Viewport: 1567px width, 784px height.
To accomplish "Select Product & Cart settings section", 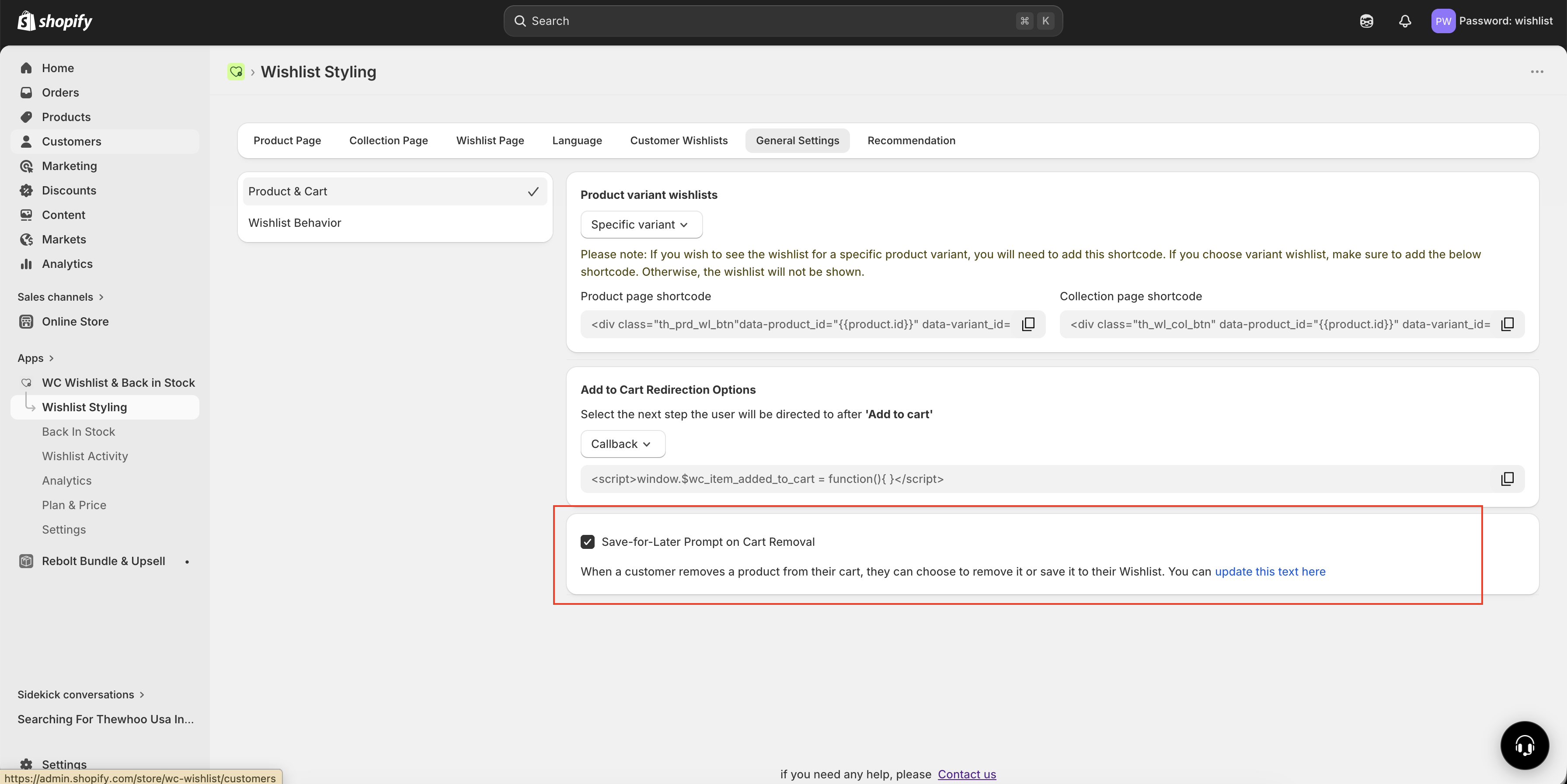I will (395, 191).
